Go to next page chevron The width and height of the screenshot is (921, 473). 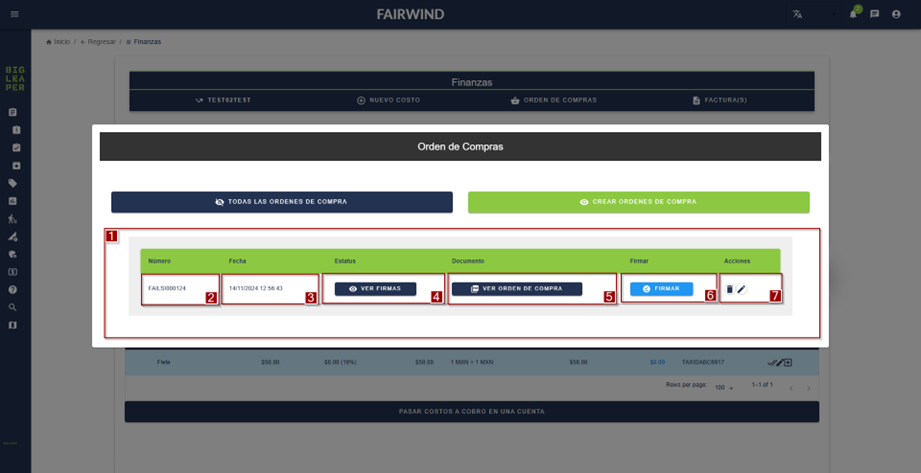[809, 388]
